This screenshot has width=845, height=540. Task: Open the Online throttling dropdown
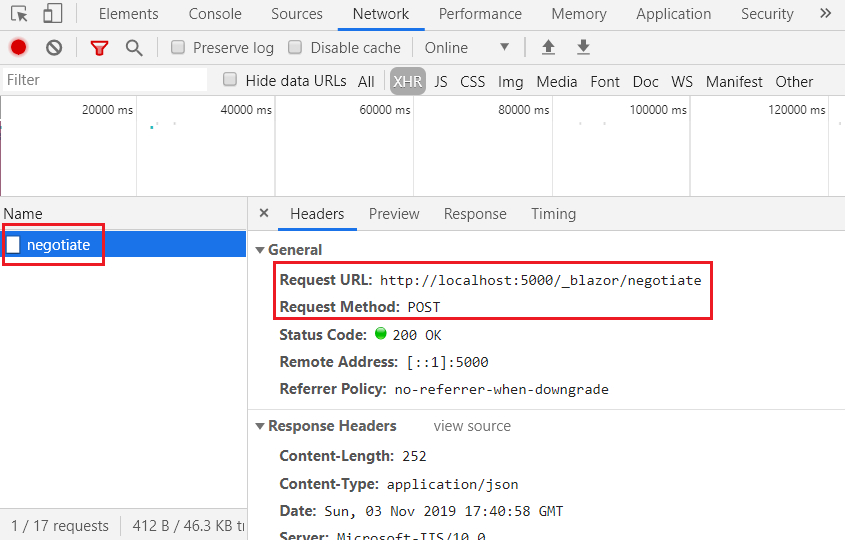[467, 47]
